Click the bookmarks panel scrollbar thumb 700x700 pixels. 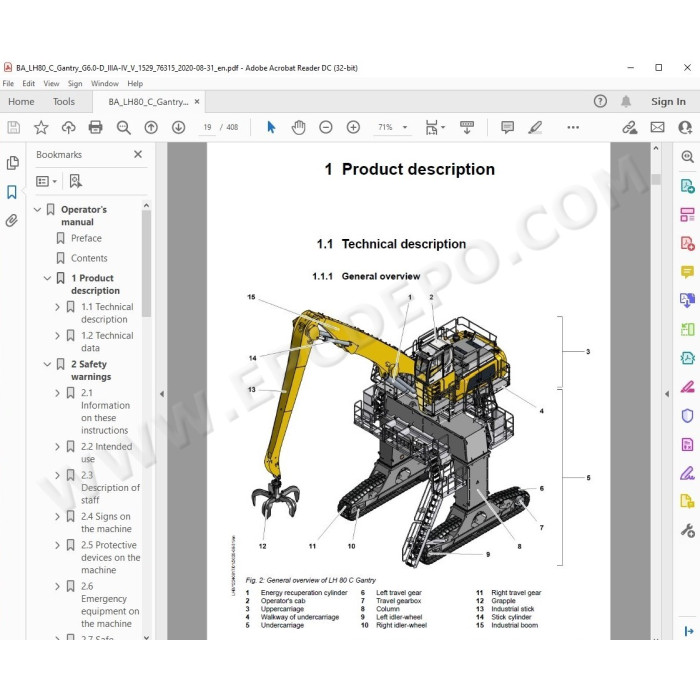[146, 263]
